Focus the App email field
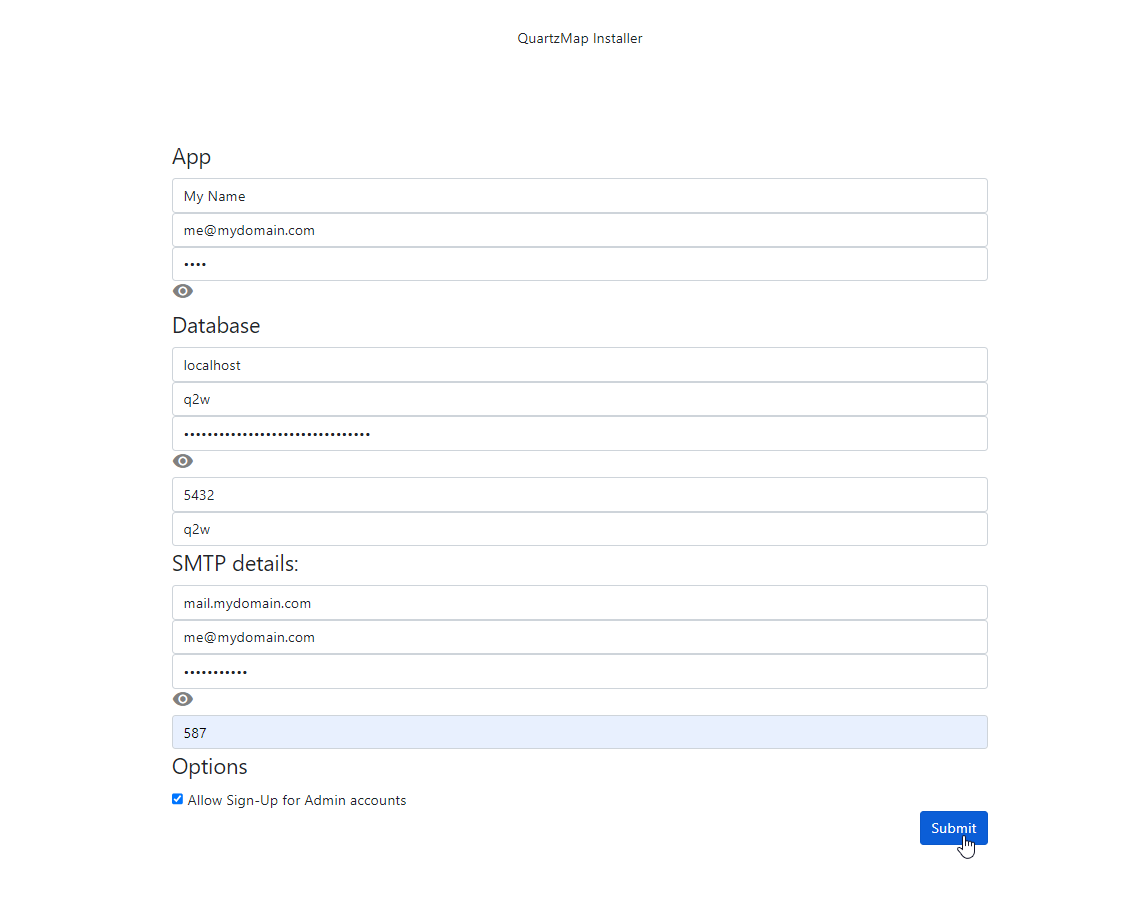Viewport: 1148px width, 912px height. [x=579, y=230]
